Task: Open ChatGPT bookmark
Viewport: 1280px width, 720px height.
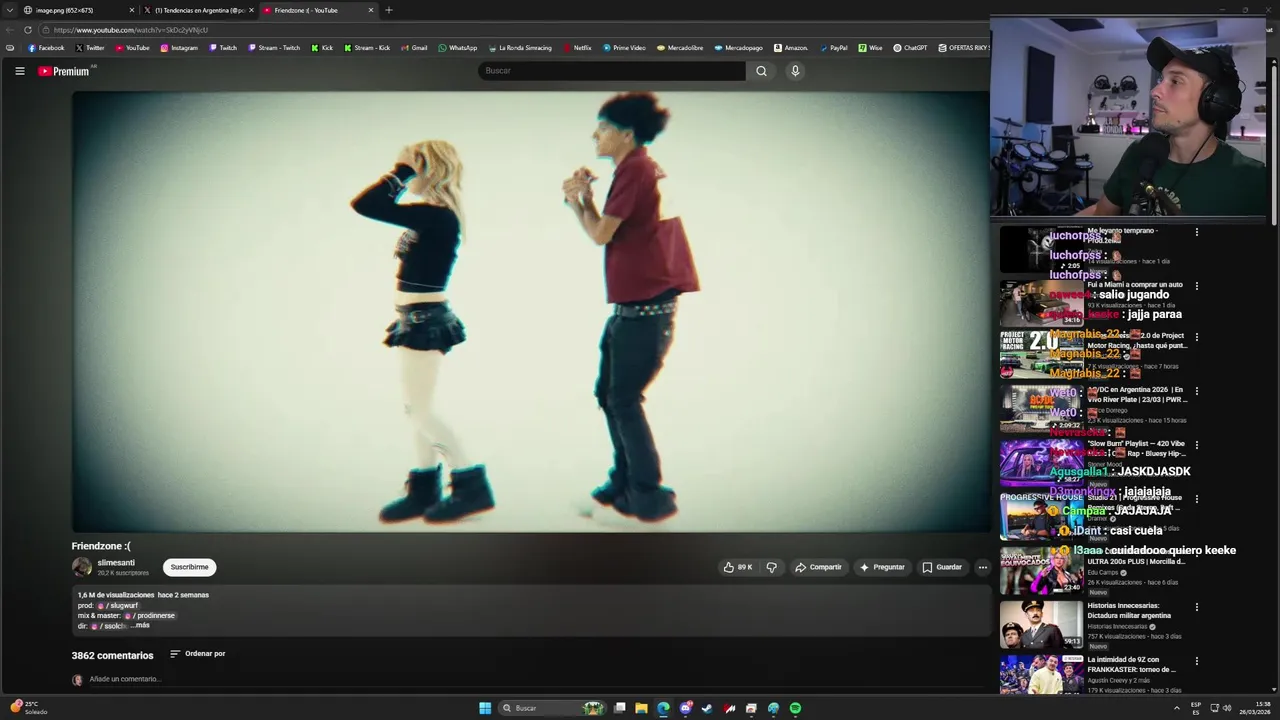Action: click(x=910, y=48)
